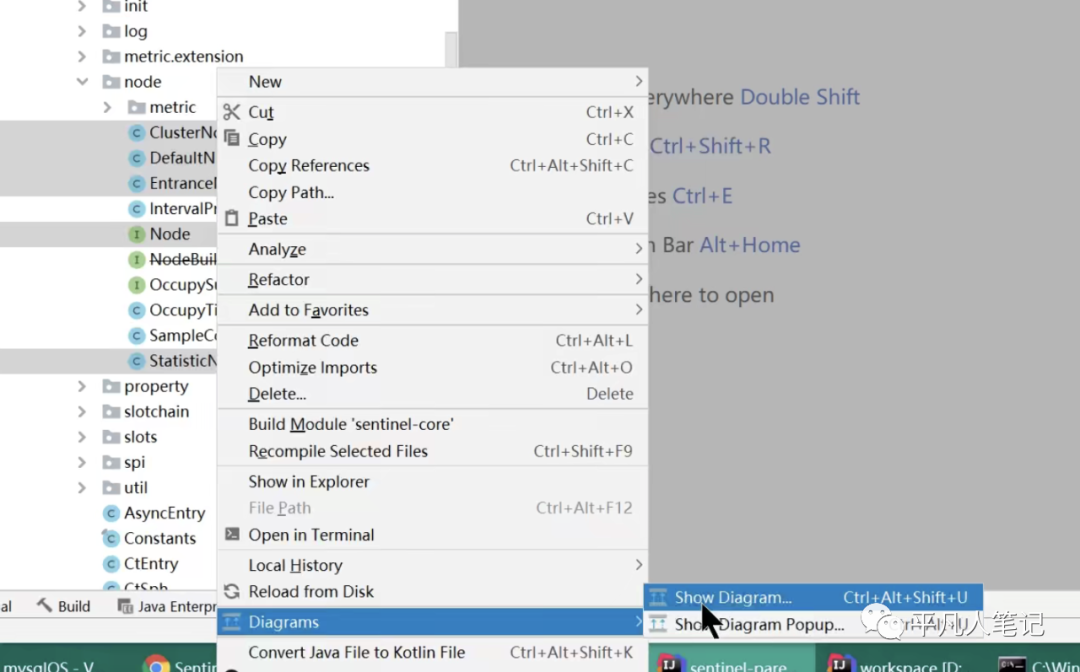Image resolution: width=1080 pixels, height=672 pixels.
Task: Expand the slots folder
Action: tap(82, 437)
